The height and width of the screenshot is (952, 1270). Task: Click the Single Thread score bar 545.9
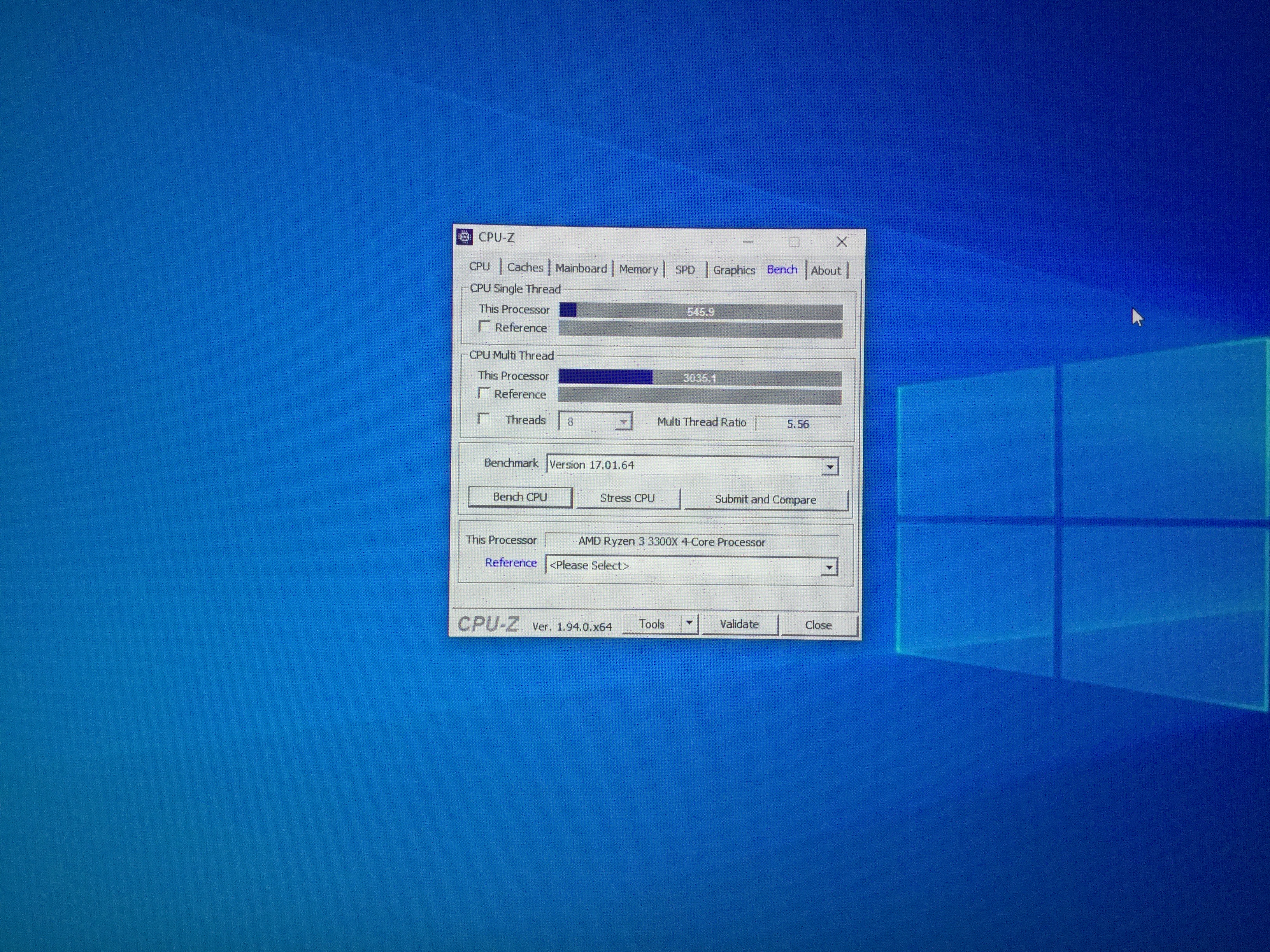(x=700, y=311)
